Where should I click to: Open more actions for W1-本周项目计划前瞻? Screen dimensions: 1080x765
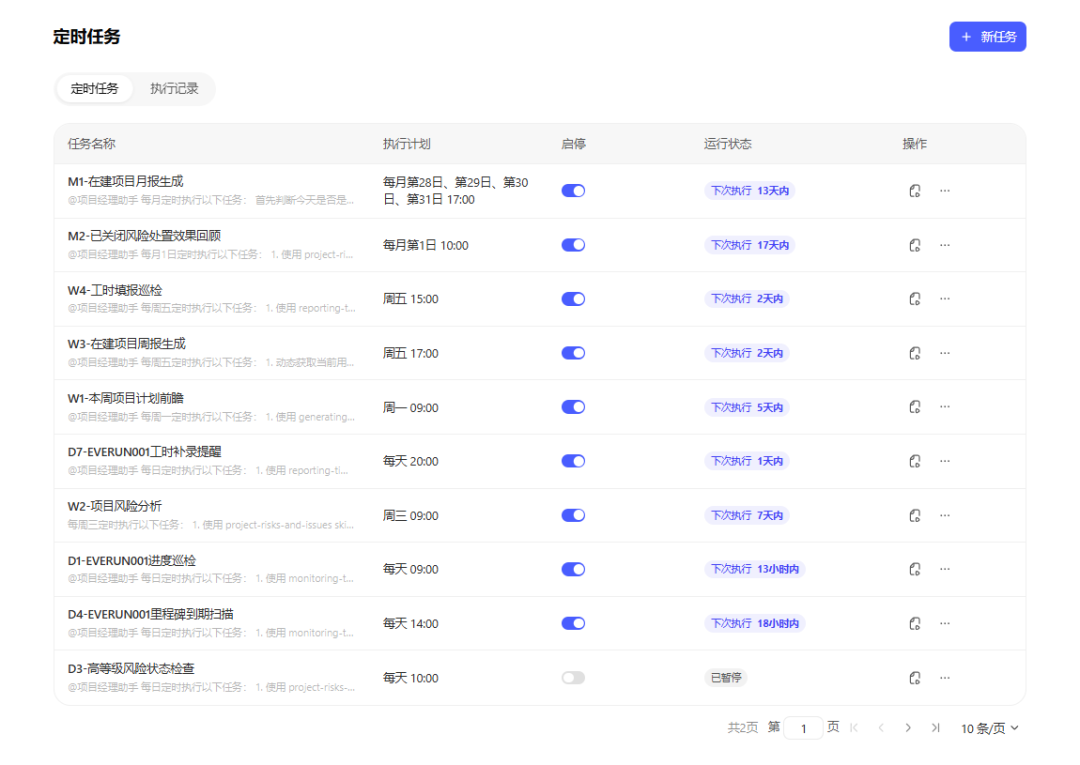pos(945,407)
